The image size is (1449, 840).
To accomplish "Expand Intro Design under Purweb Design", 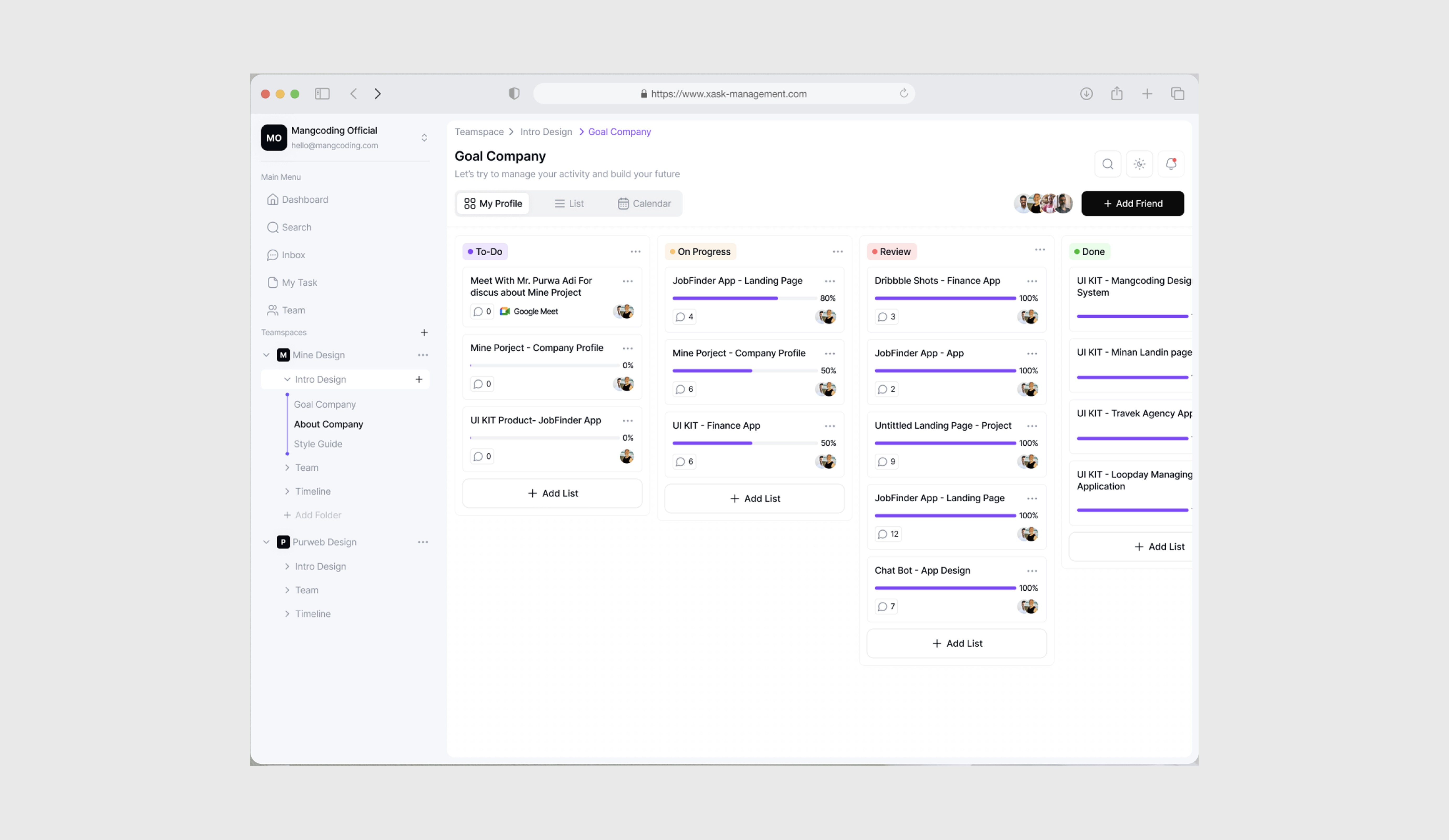I will pos(287,567).
